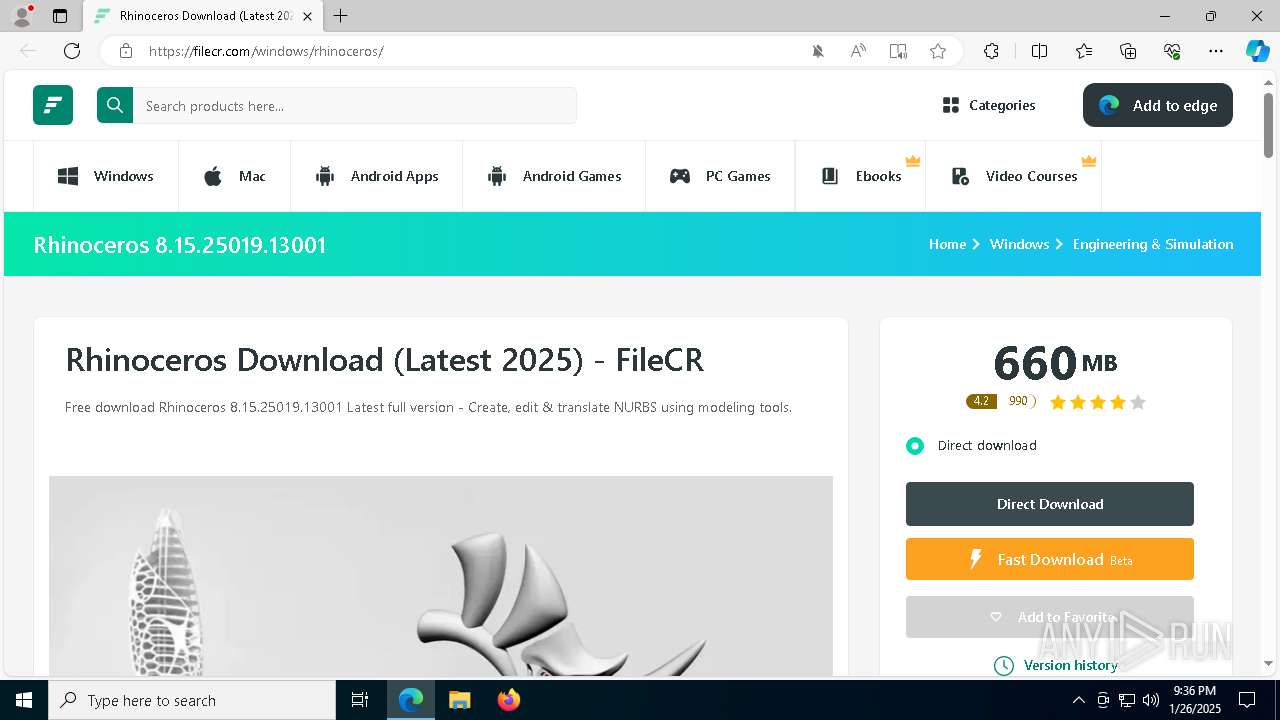This screenshot has height=720, width=1280.
Task: Open the Mac category tab
Action: click(x=234, y=176)
